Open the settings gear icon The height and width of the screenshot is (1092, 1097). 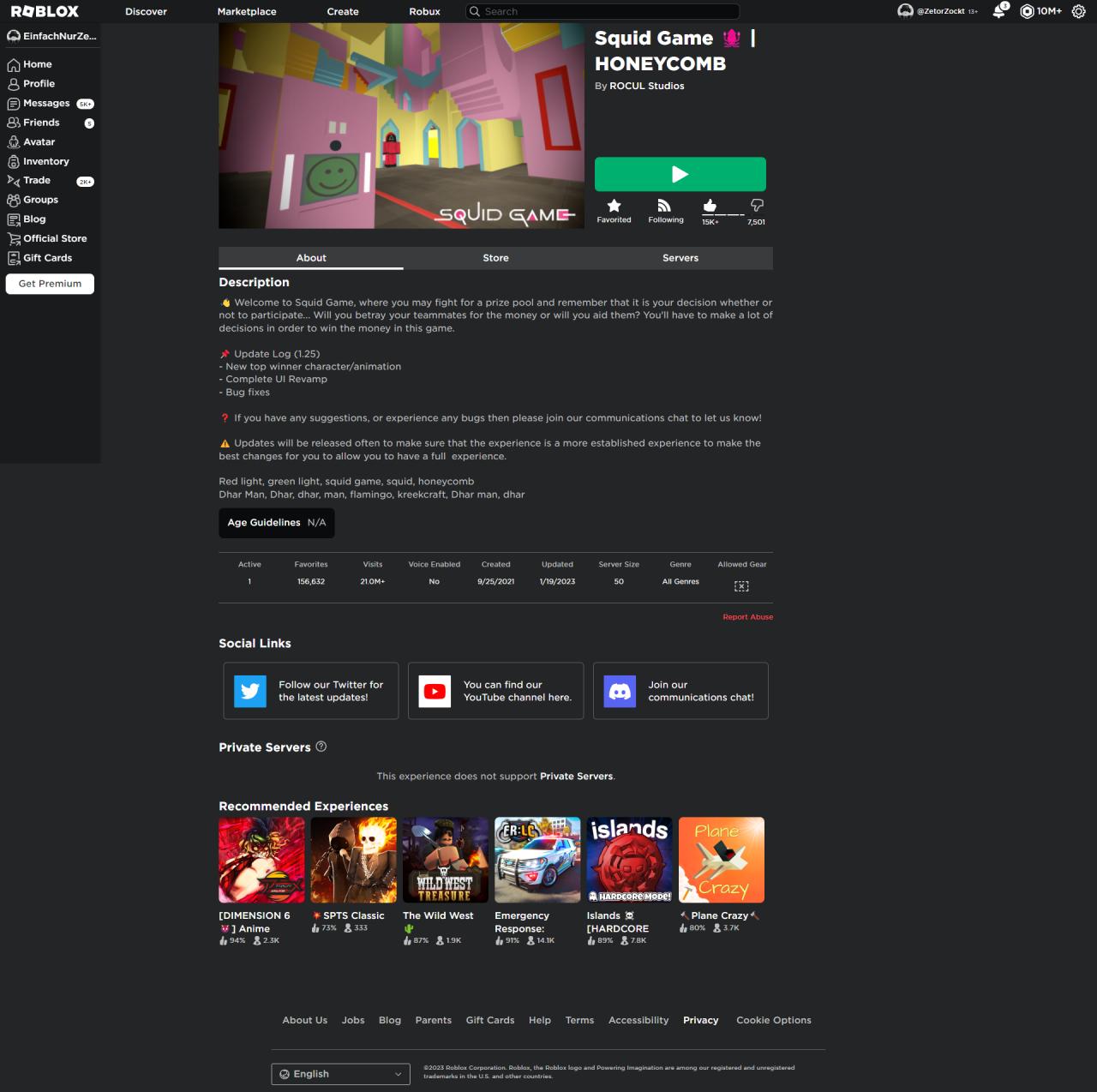click(1079, 11)
